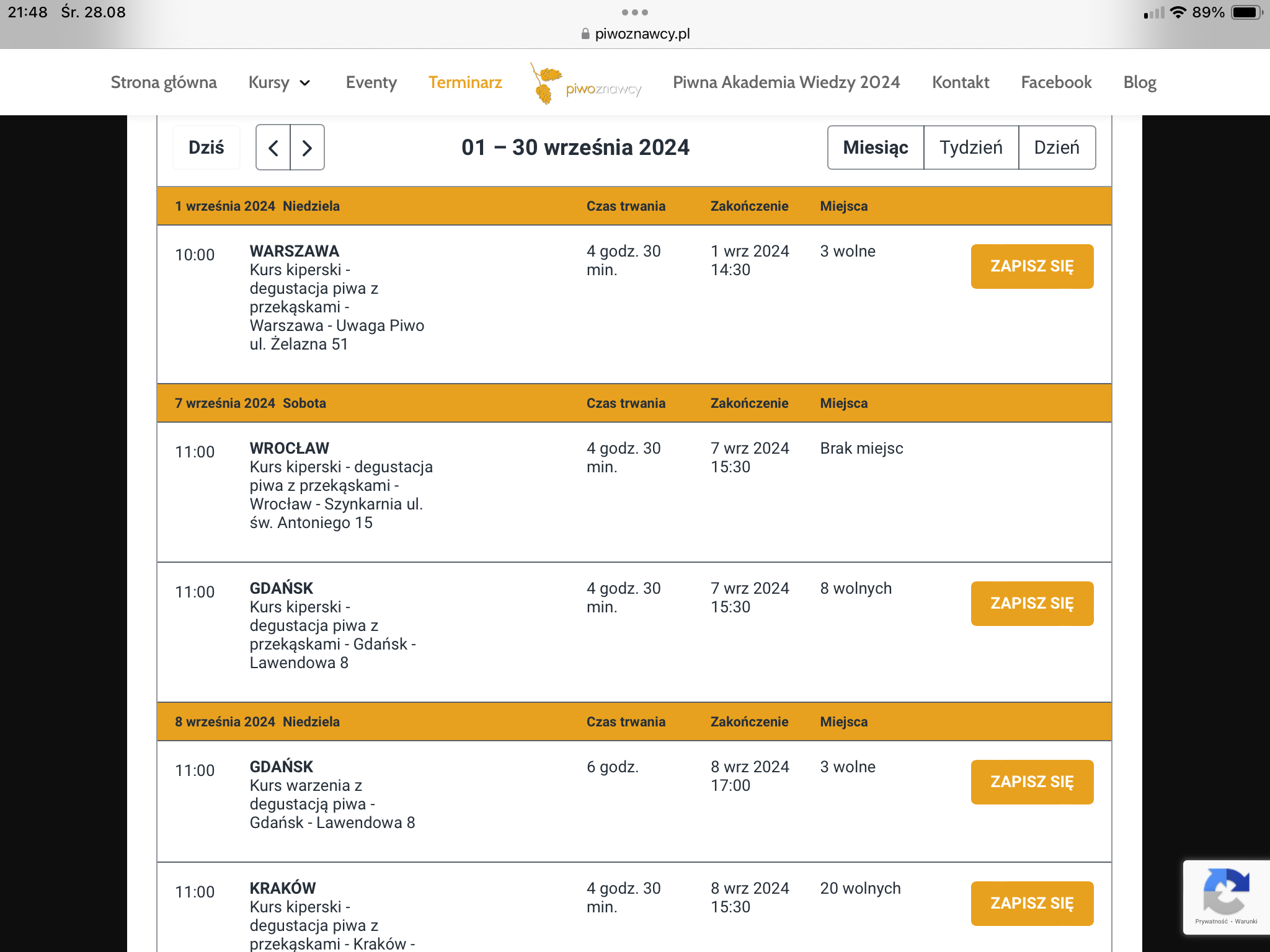Viewport: 1270px width, 952px height.
Task: Expand the Kursy dropdown menu
Action: (x=279, y=82)
